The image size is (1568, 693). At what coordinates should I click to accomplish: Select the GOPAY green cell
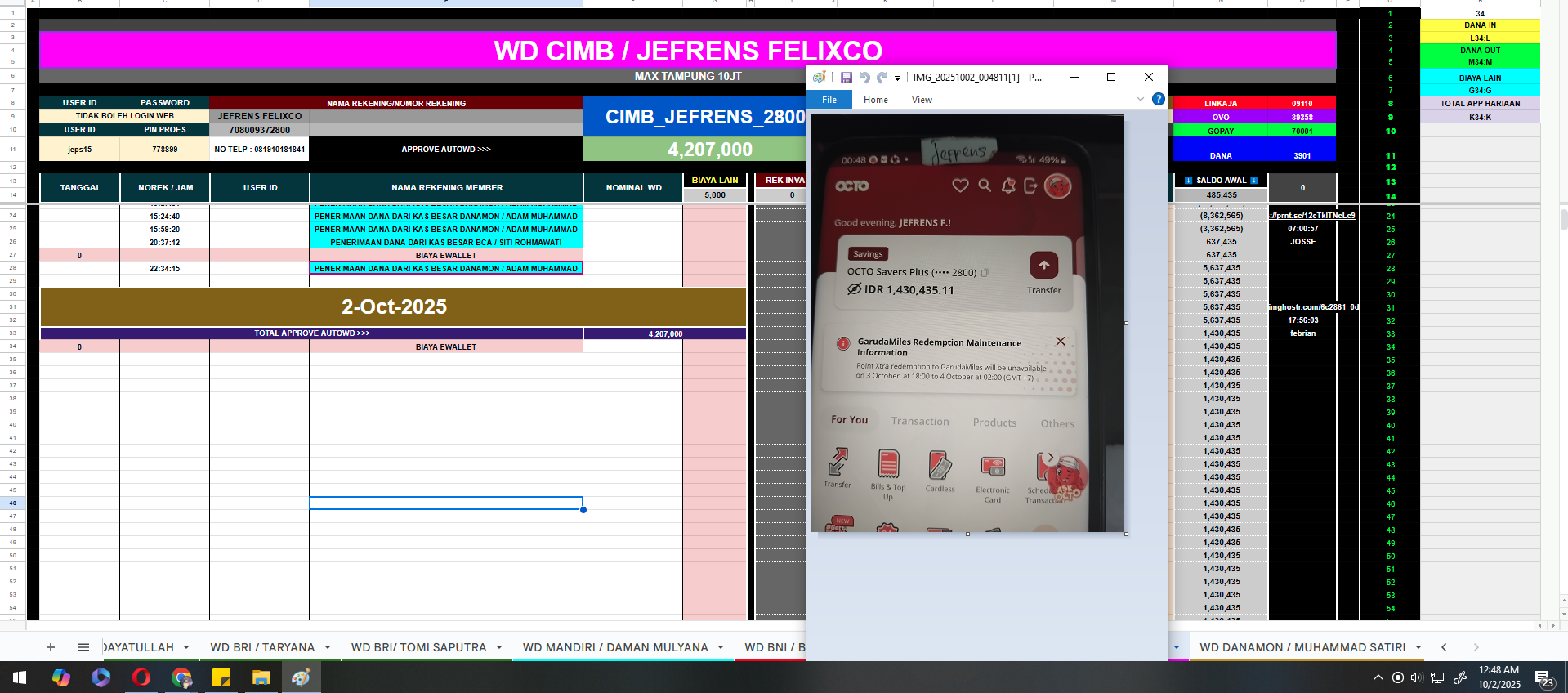1221,131
